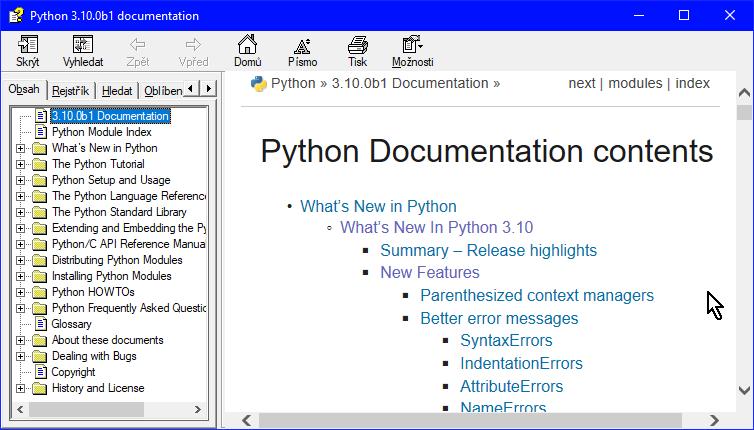Go to Domů (Home) house icon

pos(248,44)
